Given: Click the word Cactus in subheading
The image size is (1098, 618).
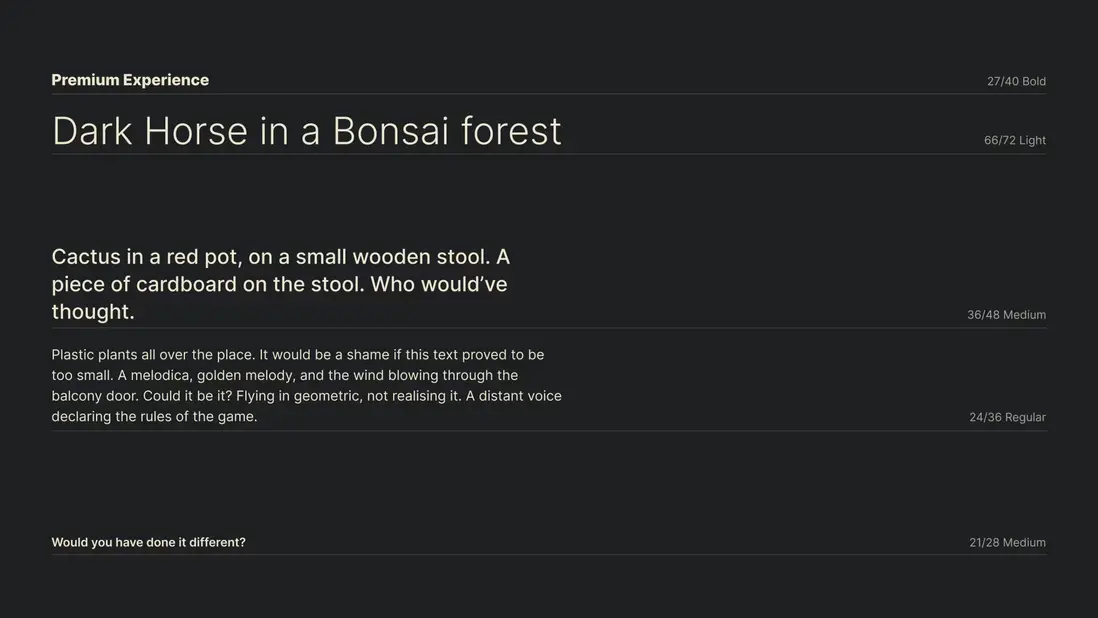Looking at the screenshot, I should tap(85, 257).
